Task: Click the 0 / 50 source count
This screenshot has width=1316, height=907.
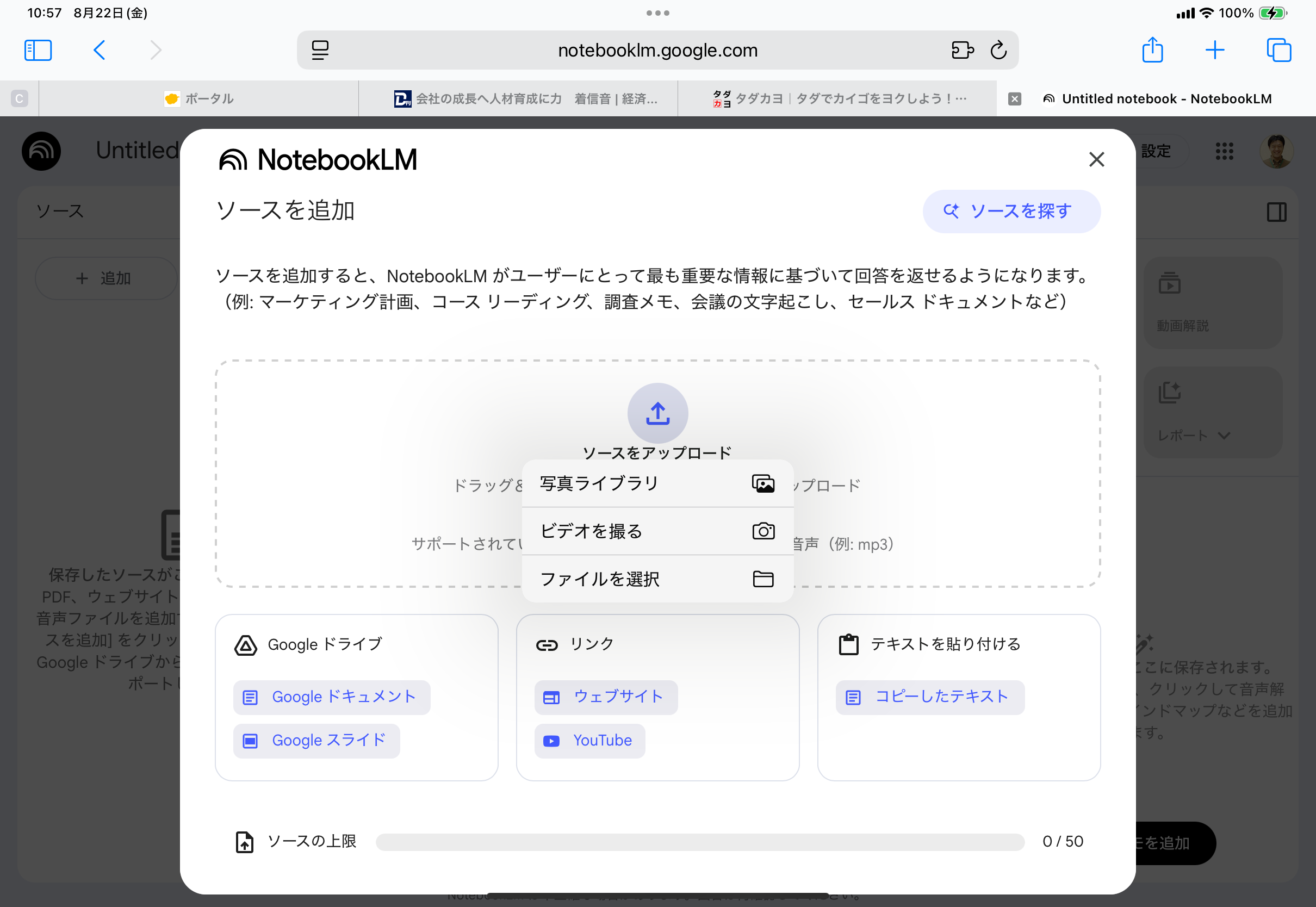Action: [x=1063, y=842]
